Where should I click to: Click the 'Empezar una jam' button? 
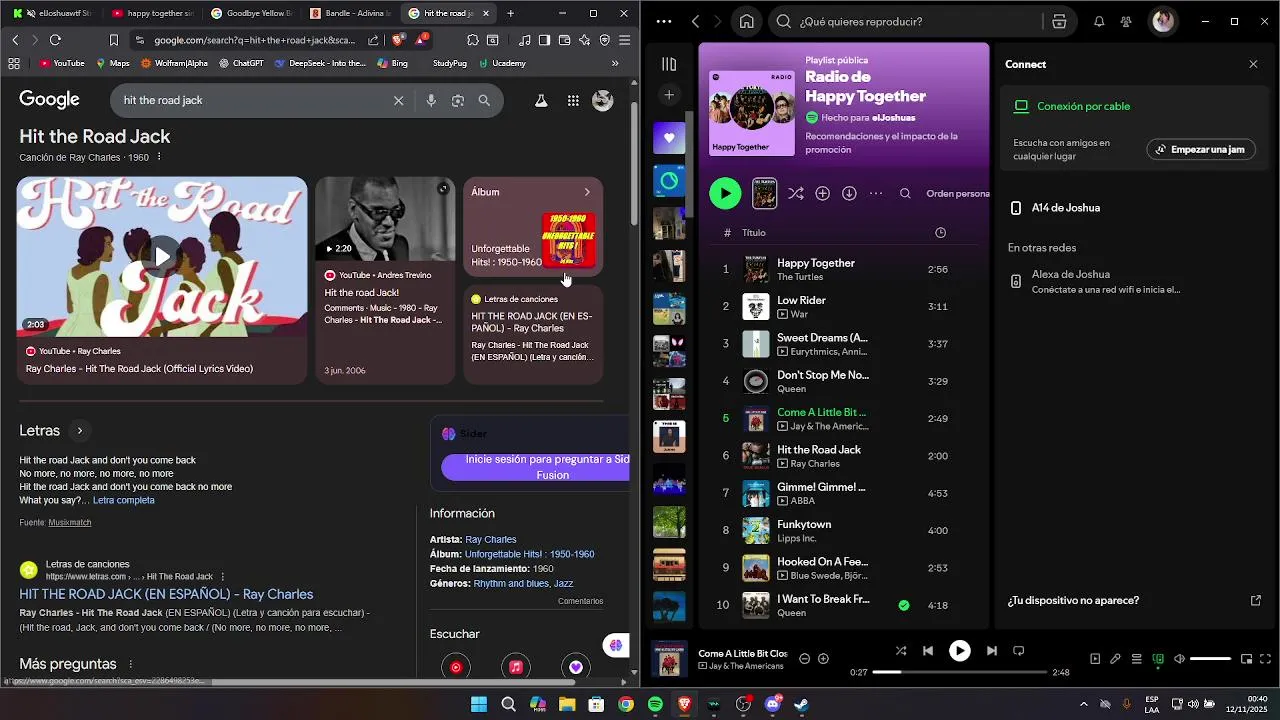coord(1200,149)
